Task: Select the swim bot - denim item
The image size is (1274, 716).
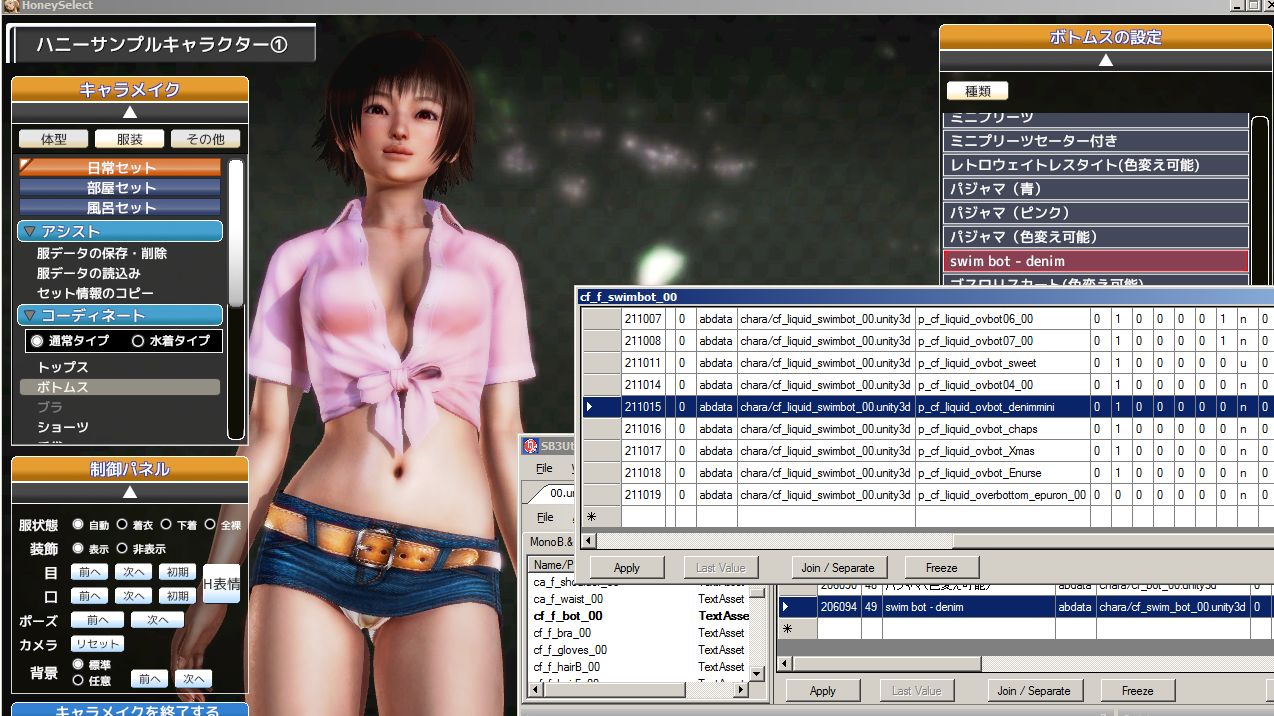Action: click(1096, 261)
